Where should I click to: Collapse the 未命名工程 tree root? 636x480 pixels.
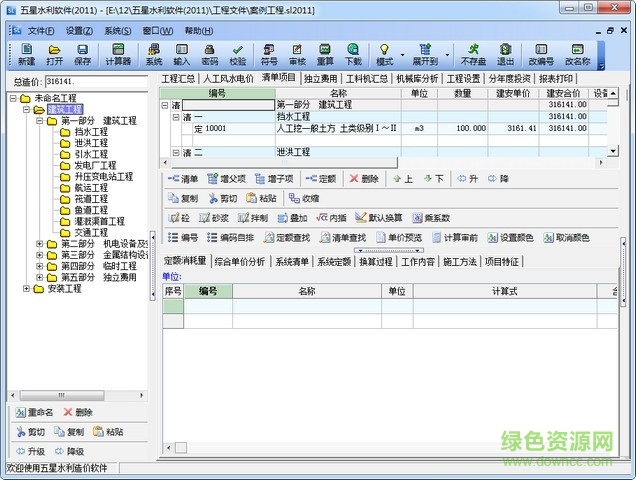(13, 98)
